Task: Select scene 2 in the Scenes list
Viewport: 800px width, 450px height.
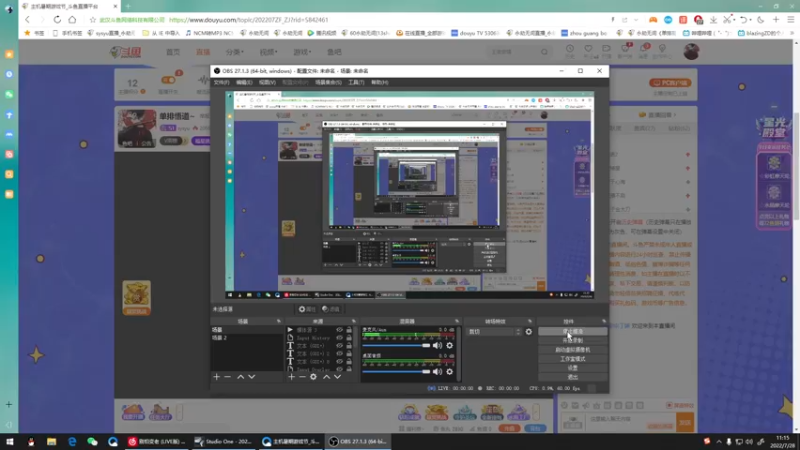Action: [x=247, y=338]
